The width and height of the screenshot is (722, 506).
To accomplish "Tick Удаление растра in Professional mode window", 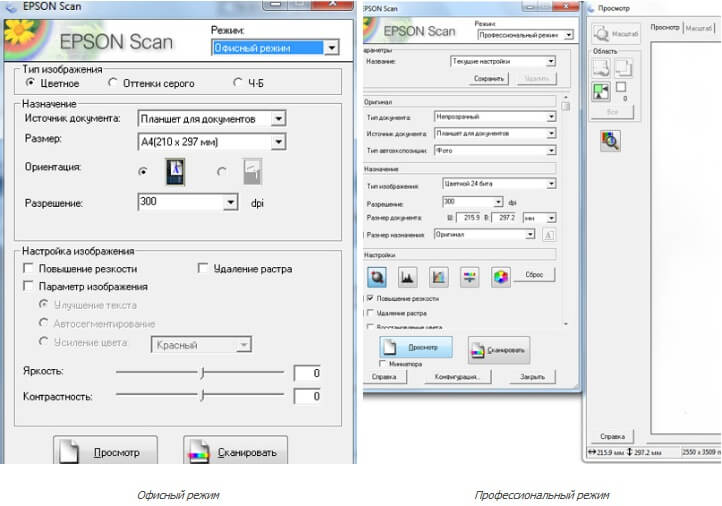I will tap(370, 313).
